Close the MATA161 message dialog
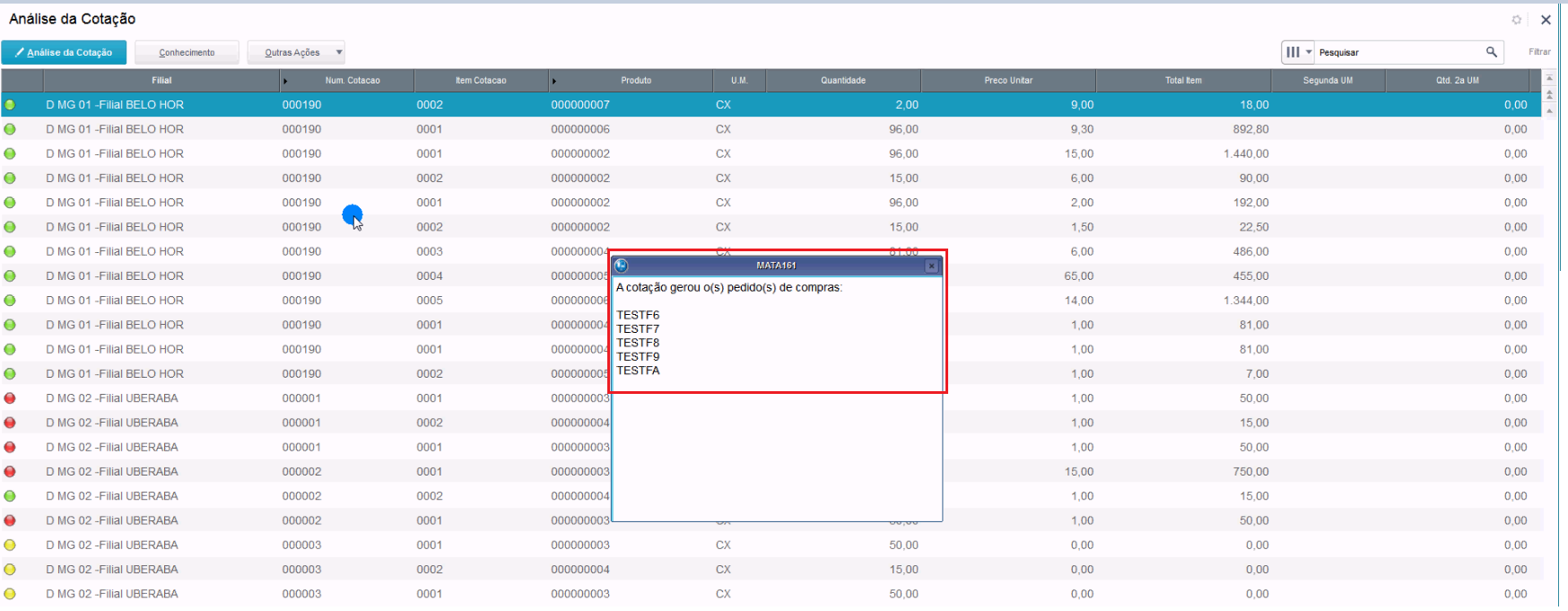Viewport: 1568px width, 611px height. [931, 266]
